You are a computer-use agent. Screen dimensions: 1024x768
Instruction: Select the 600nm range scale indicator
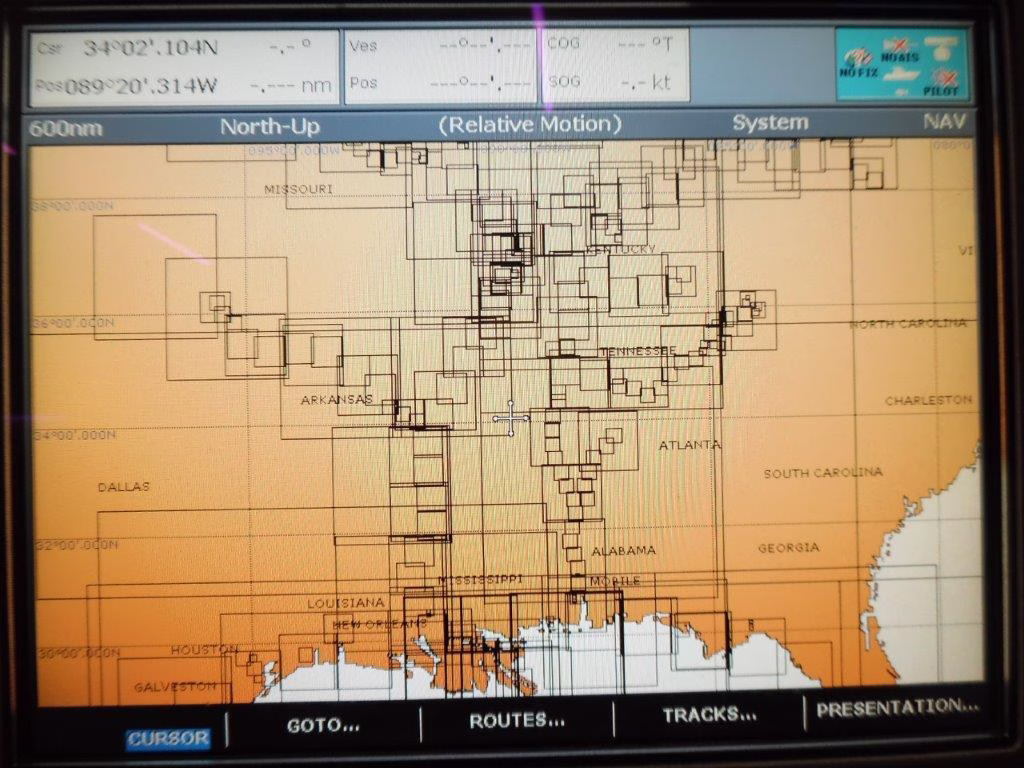[66, 129]
